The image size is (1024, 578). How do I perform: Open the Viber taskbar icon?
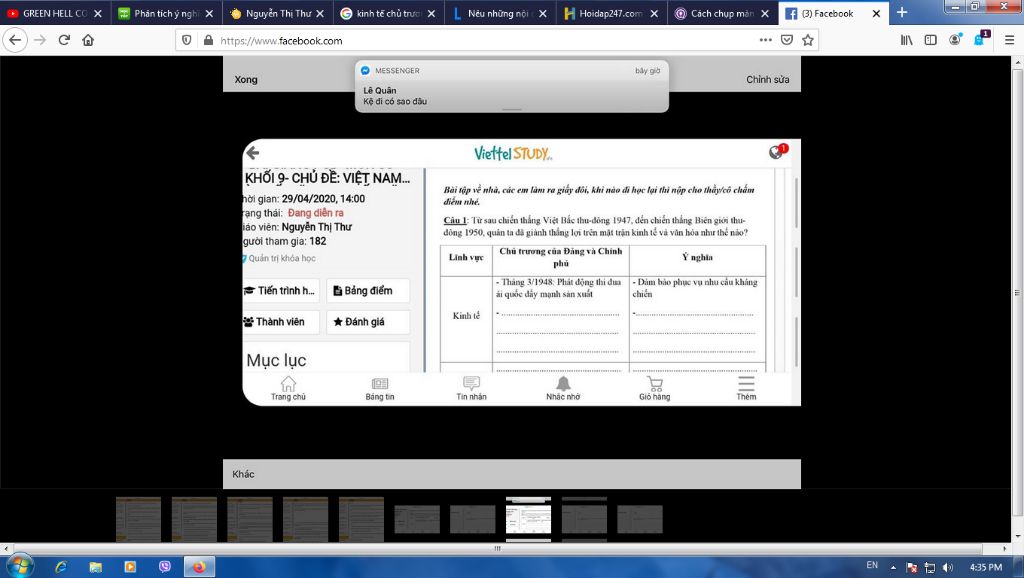tap(165, 567)
